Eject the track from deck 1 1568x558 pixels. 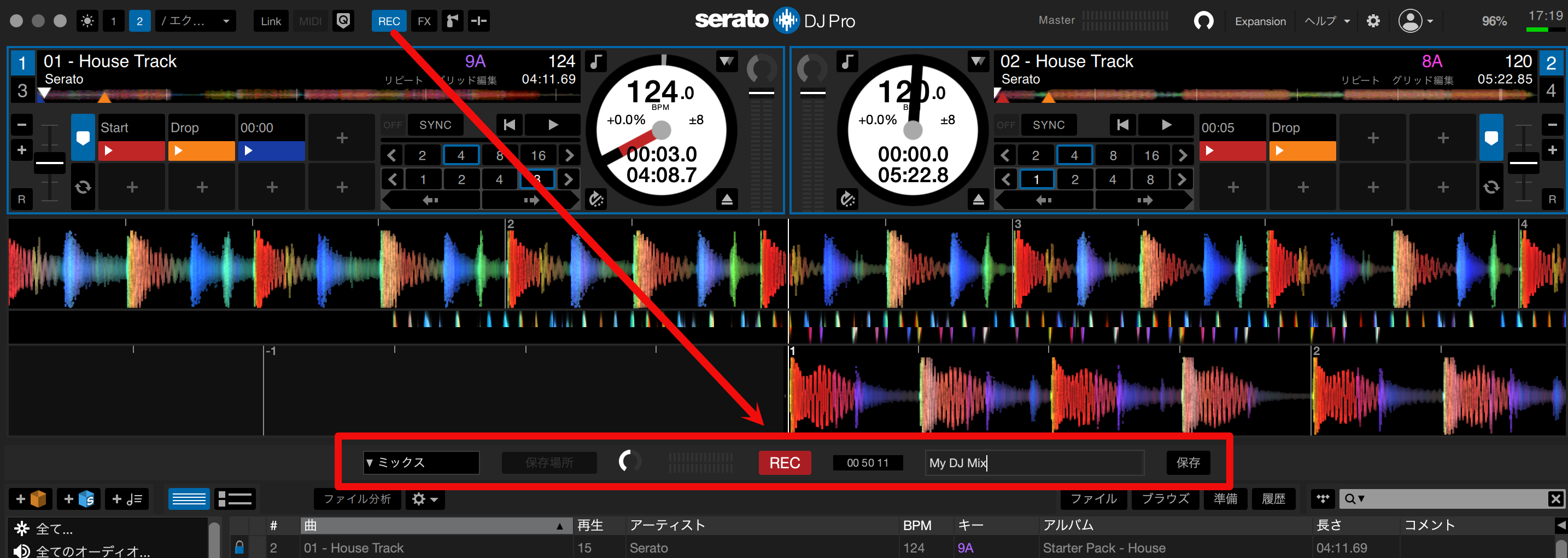[x=726, y=199]
